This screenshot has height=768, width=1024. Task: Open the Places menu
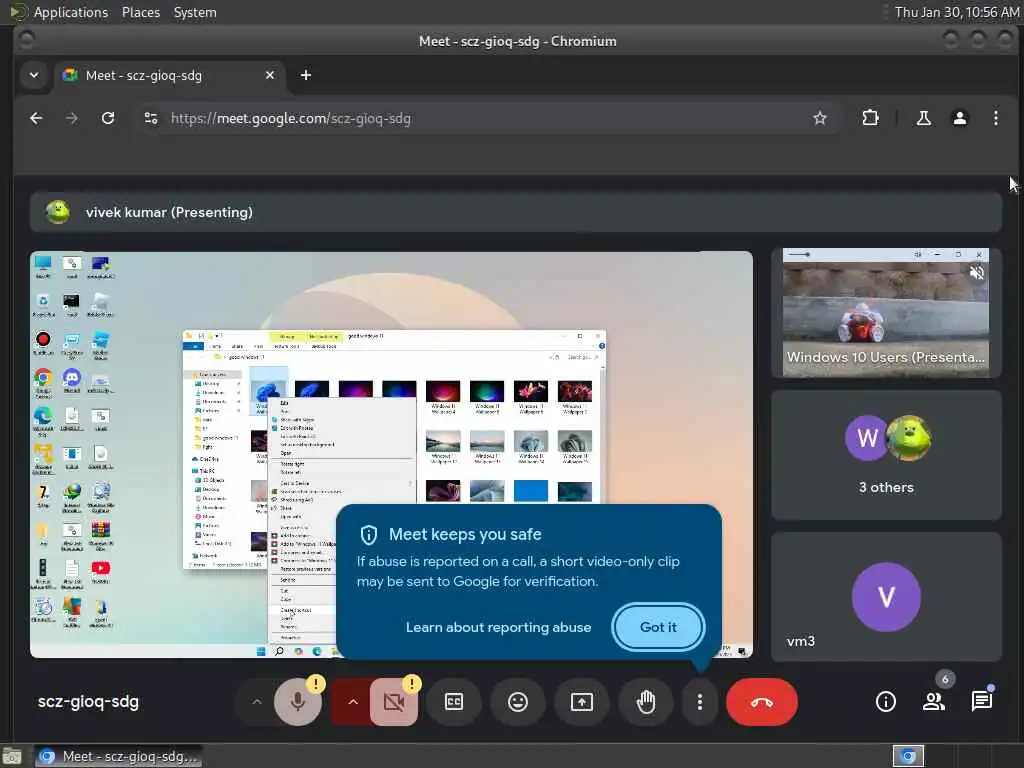click(140, 12)
